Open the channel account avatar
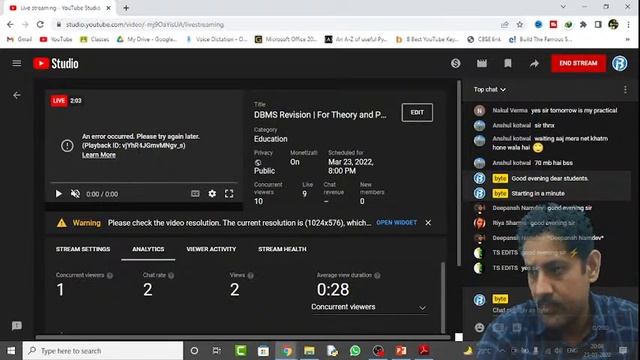 pos(620,63)
